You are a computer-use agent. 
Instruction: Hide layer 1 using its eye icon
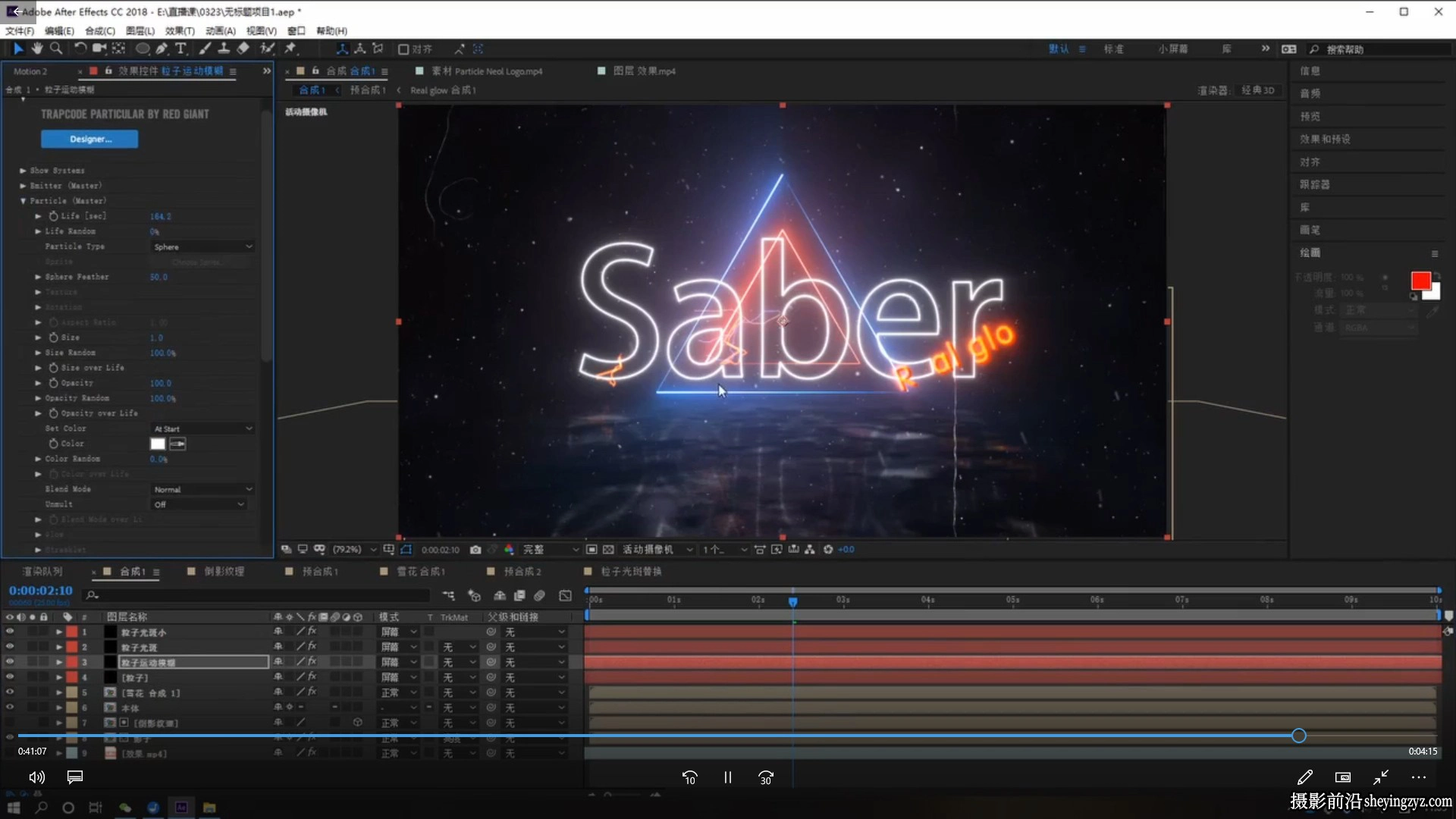pos(10,632)
